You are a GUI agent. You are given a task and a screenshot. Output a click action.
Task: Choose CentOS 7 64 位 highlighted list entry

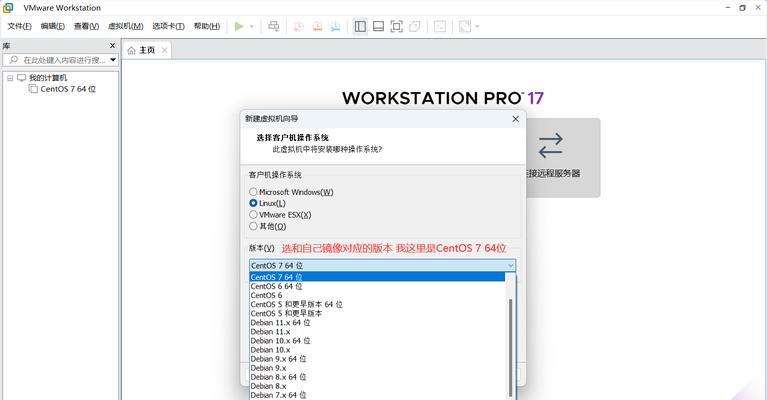tap(377, 277)
